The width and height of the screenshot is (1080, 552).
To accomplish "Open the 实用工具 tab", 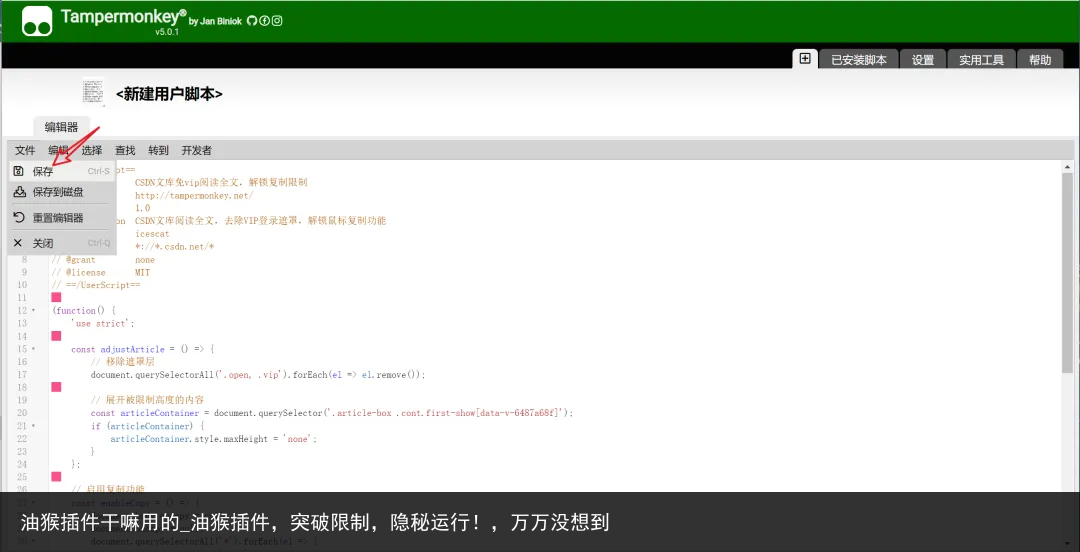I will click(x=982, y=60).
